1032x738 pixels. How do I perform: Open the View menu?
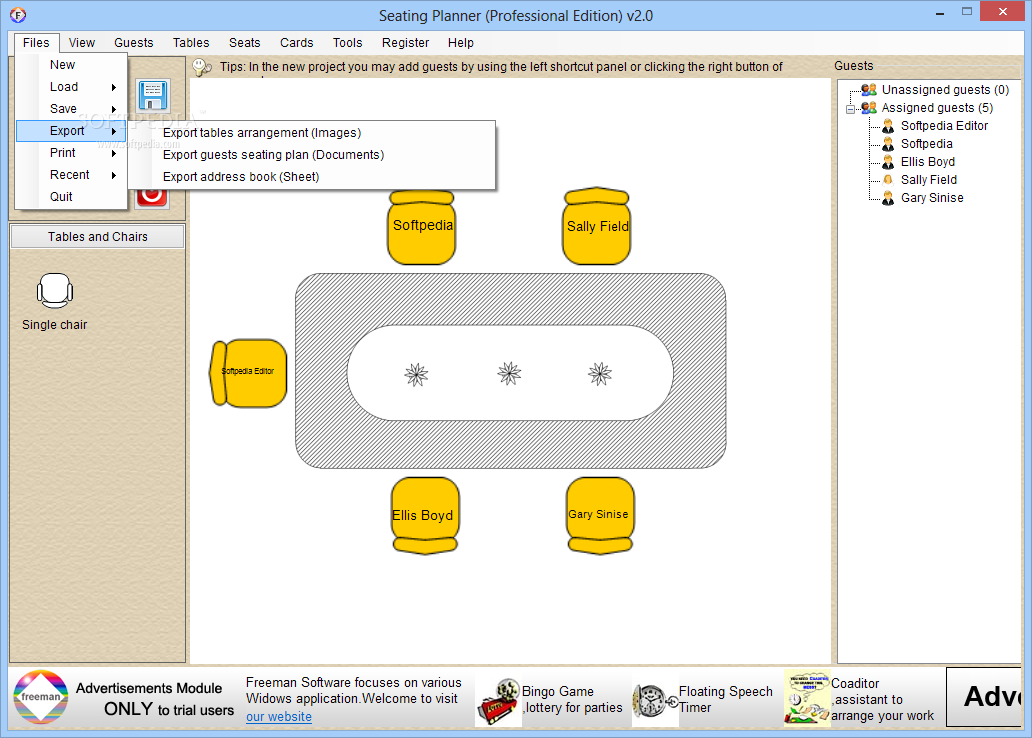[82, 43]
